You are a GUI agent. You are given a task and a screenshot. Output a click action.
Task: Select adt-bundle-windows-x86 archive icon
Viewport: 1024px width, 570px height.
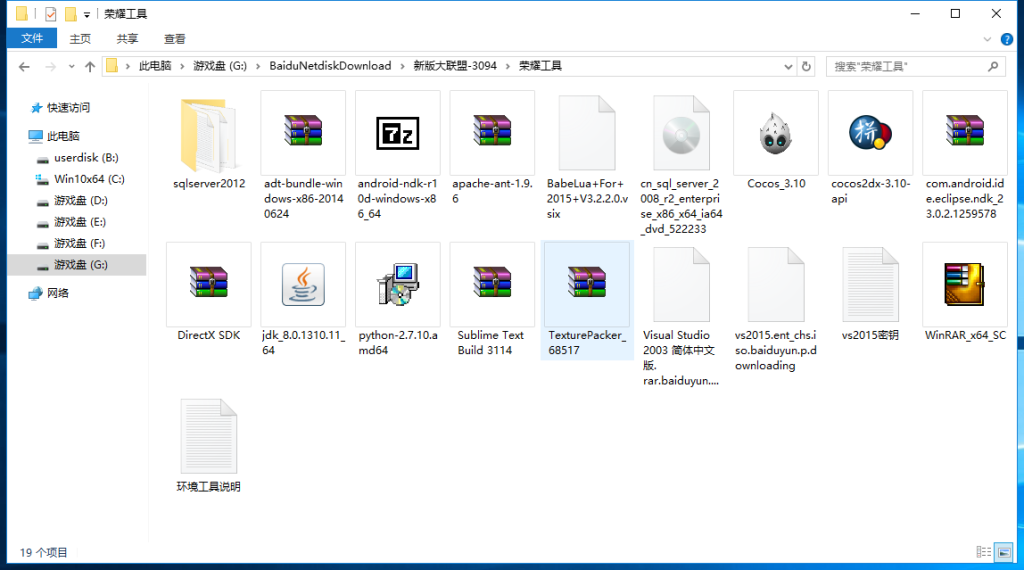pos(303,131)
